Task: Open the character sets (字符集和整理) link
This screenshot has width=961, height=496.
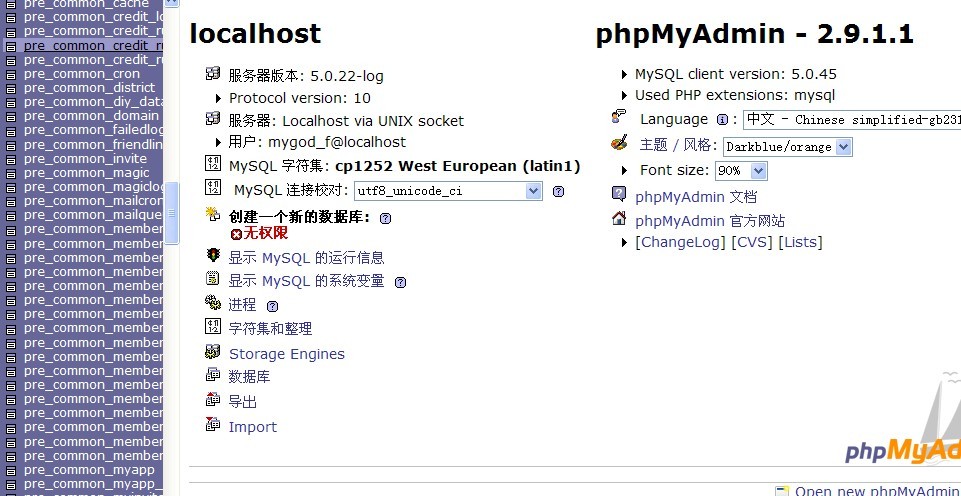Action: point(270,329)
